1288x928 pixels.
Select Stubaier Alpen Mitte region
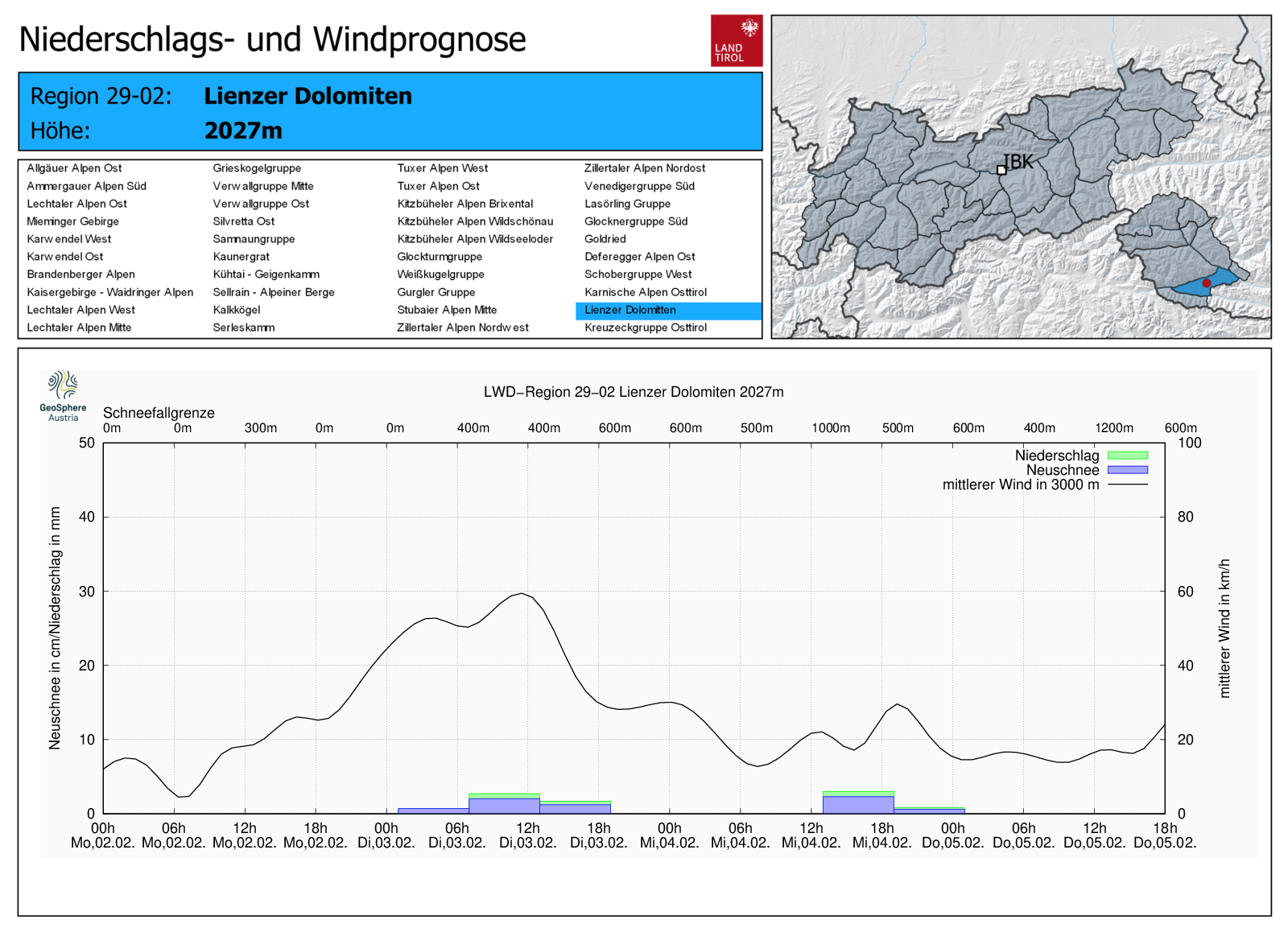click(x=446, y=310)
